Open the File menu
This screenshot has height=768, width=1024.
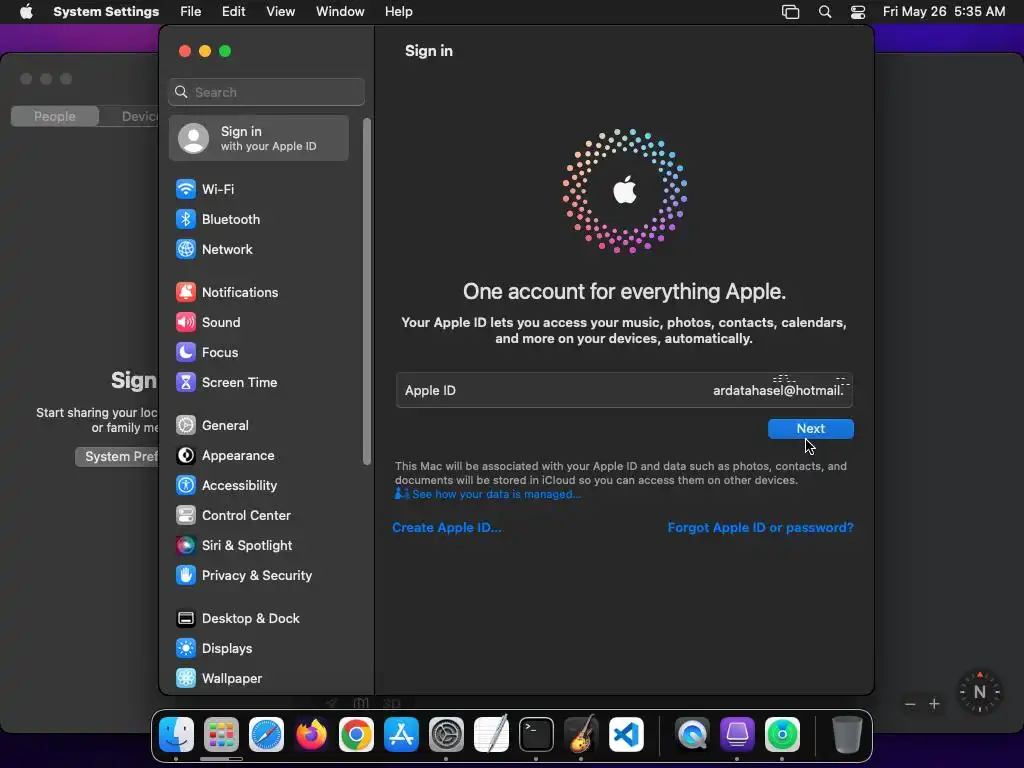point(191,12)
